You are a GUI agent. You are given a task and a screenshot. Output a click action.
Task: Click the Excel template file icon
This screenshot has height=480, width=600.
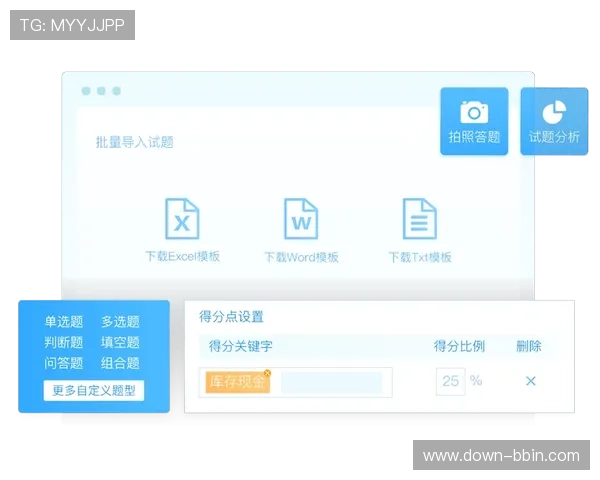[x=182, y=219]
